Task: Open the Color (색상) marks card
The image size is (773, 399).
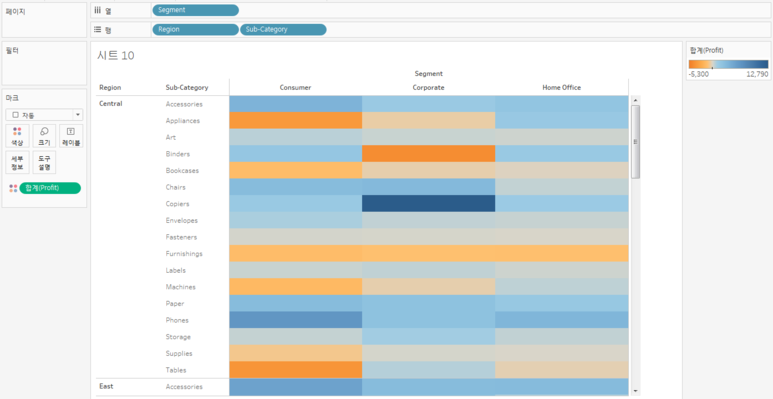Action: pos(17,136)
